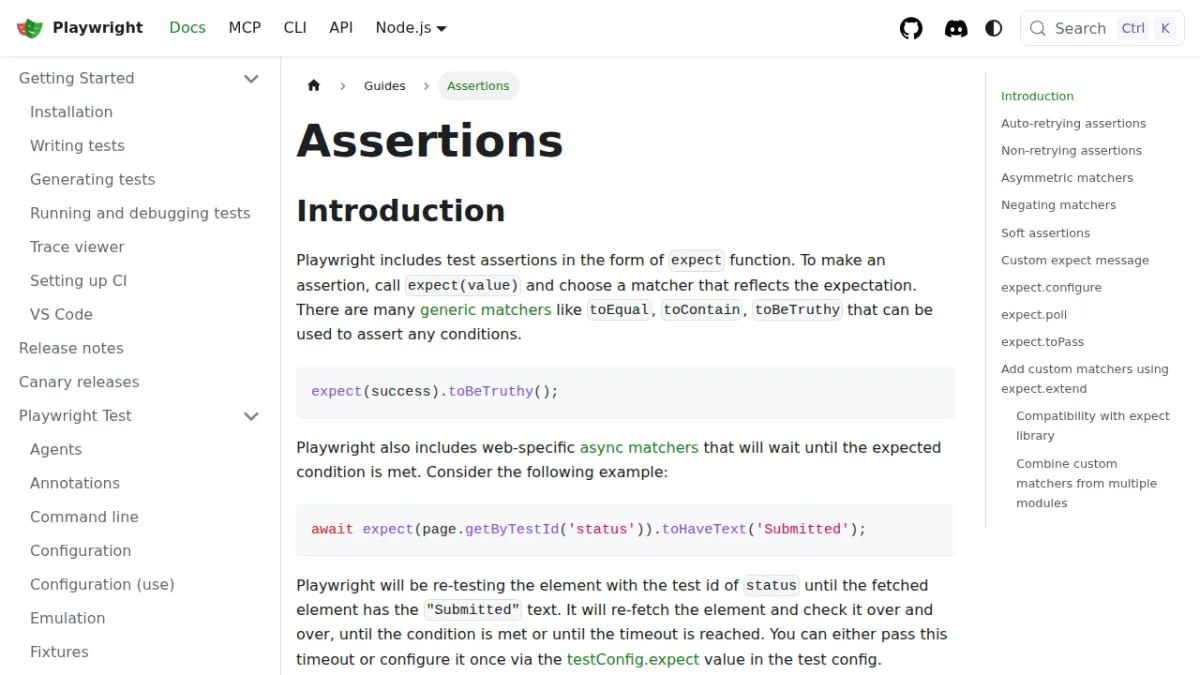The width and height of the screenshot is (1200, 675).
Task: Open Command line page
Action: point(84,517)
